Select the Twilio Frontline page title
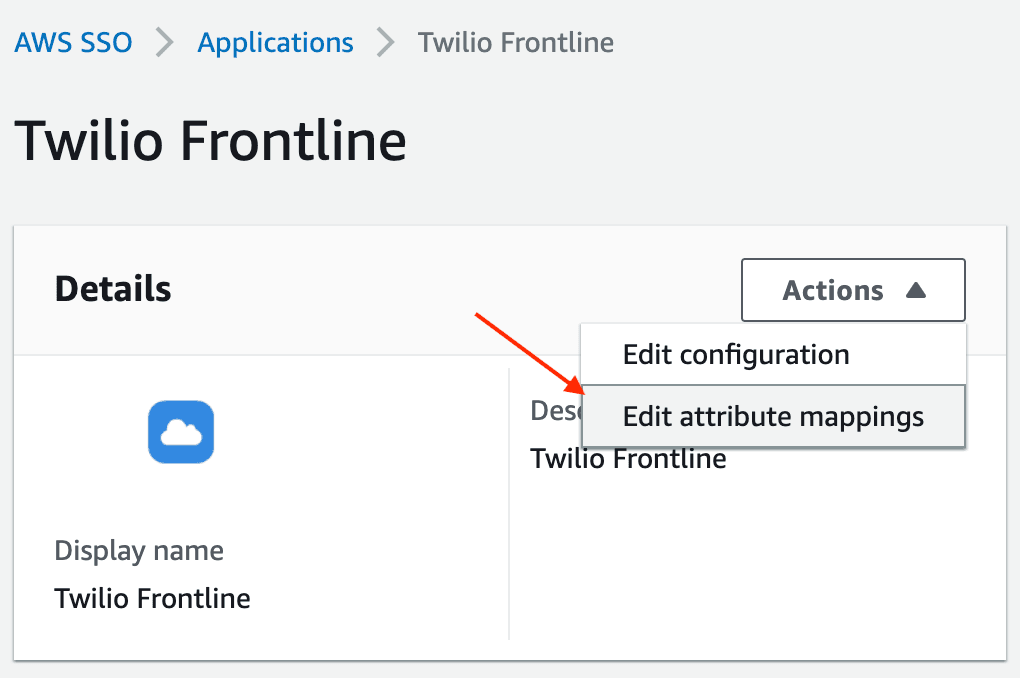The height and width of the screenshot is (678, 1020). pos(210,141)
